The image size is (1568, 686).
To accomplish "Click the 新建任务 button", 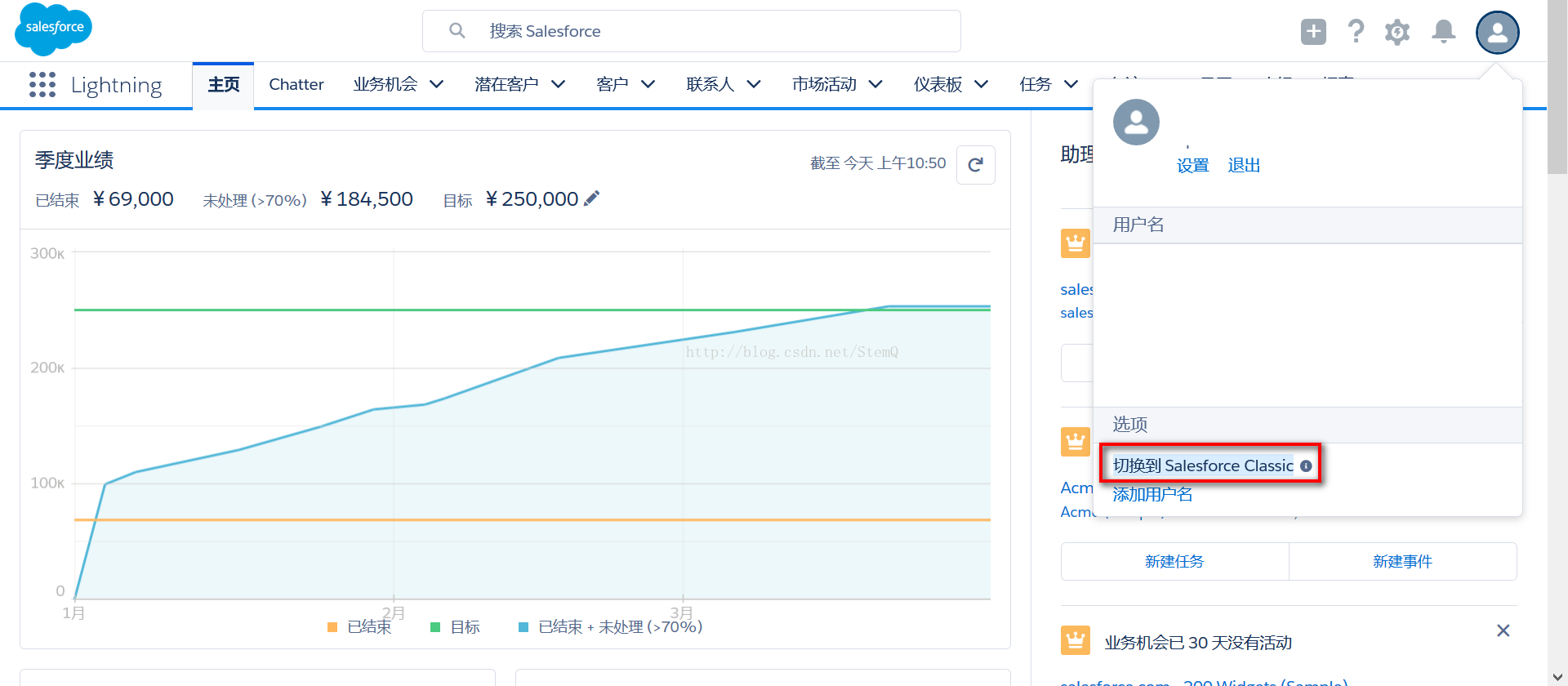I will 1174,561.
